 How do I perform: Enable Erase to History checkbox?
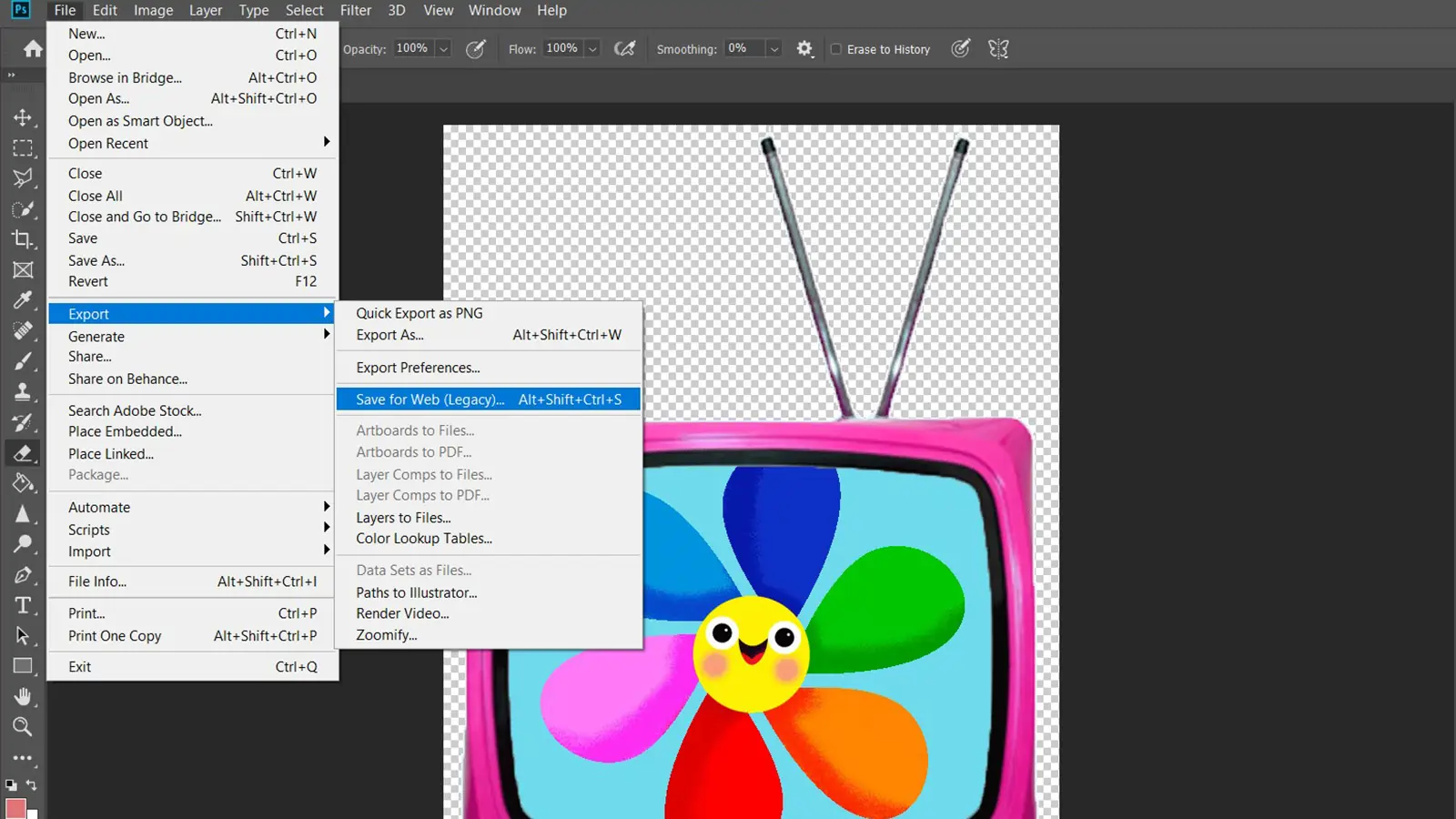pyautogui.click(x=836, y=49)
